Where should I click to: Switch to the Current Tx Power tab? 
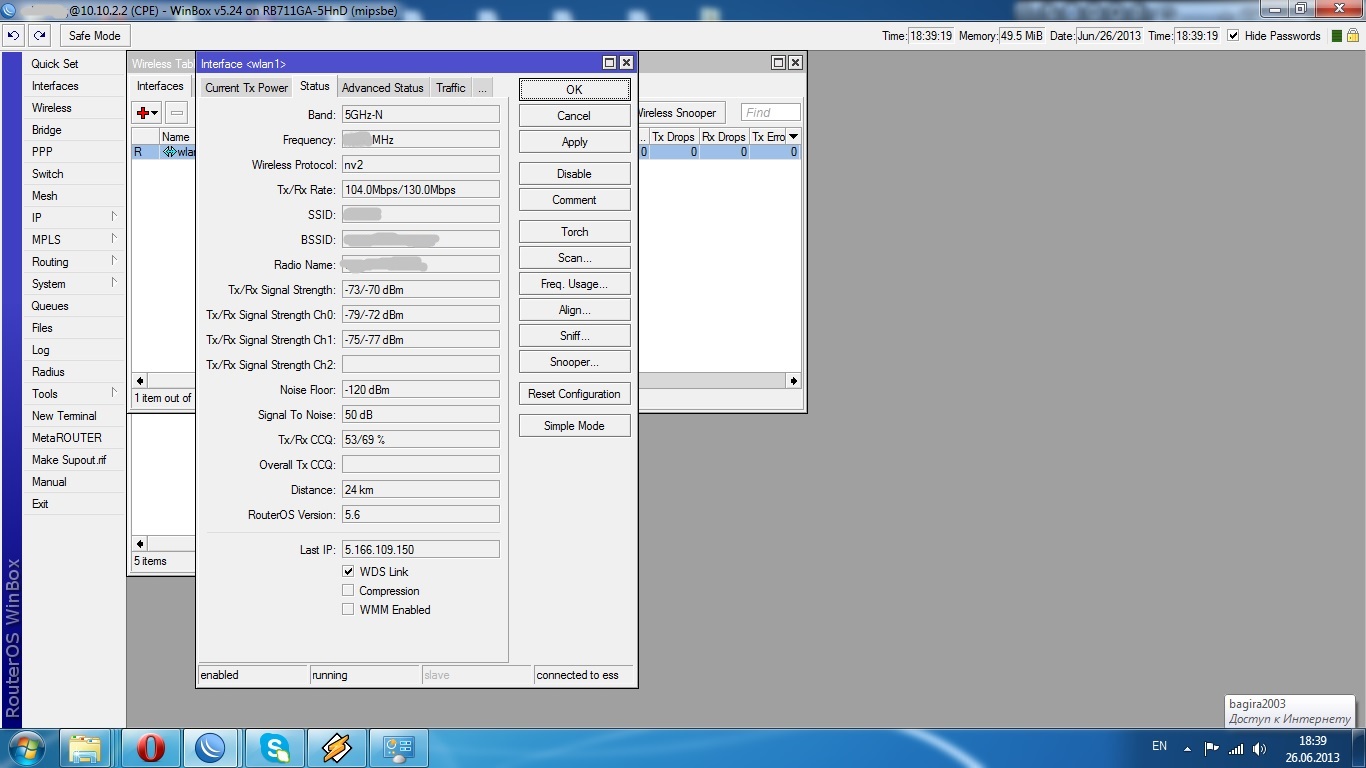pos(246,88)
